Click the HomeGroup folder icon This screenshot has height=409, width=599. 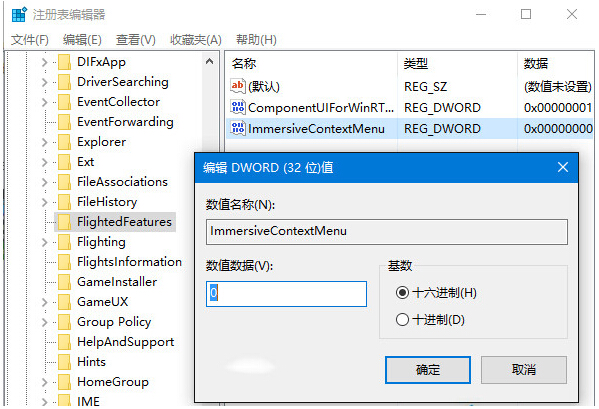click(64, 382)
